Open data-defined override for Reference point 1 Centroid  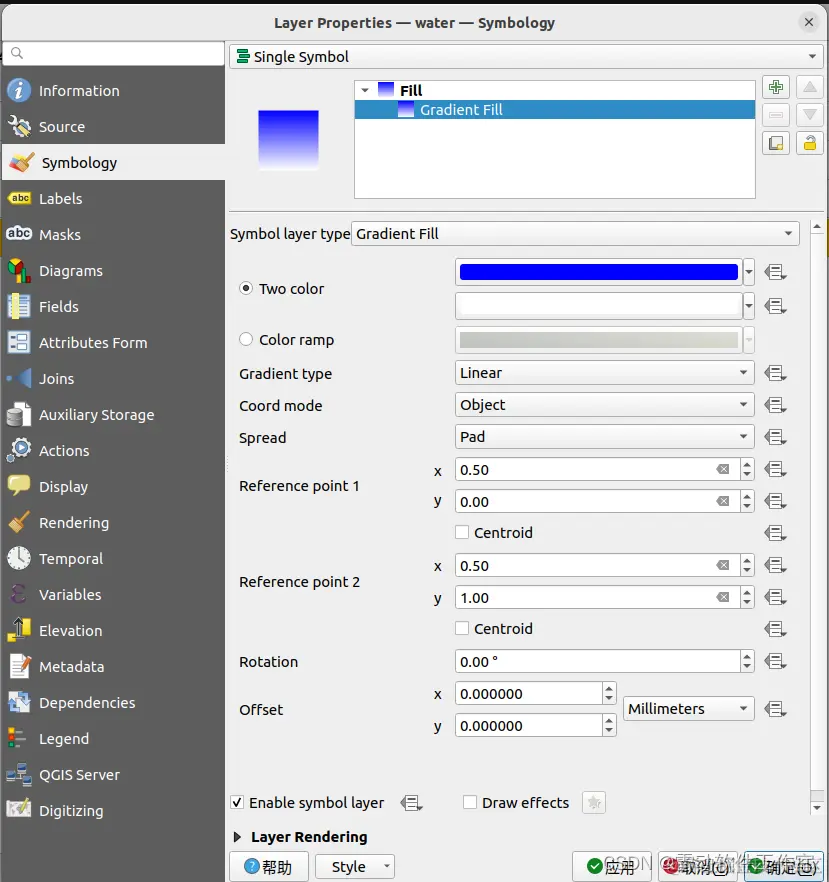click(x=775, y=533)
